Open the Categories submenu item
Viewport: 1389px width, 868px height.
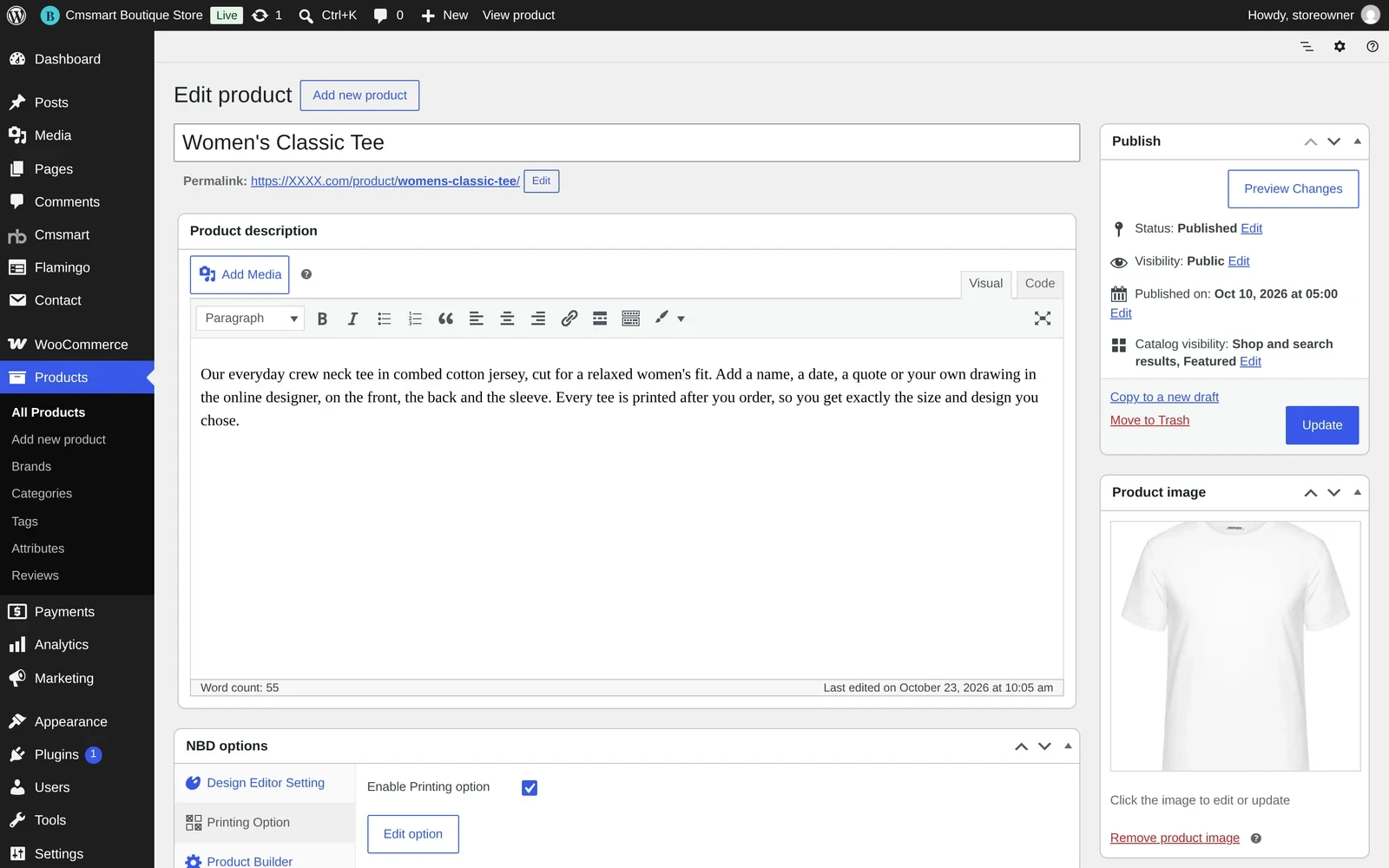coord(42,494)
